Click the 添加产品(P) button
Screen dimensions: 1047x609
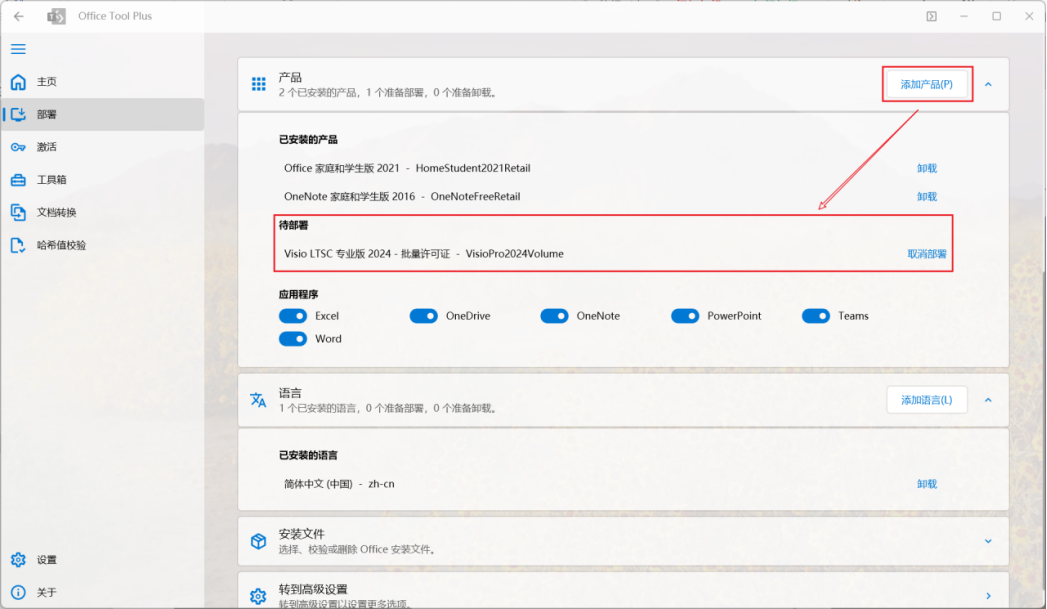pyautogui.click(x=926, y=84)
